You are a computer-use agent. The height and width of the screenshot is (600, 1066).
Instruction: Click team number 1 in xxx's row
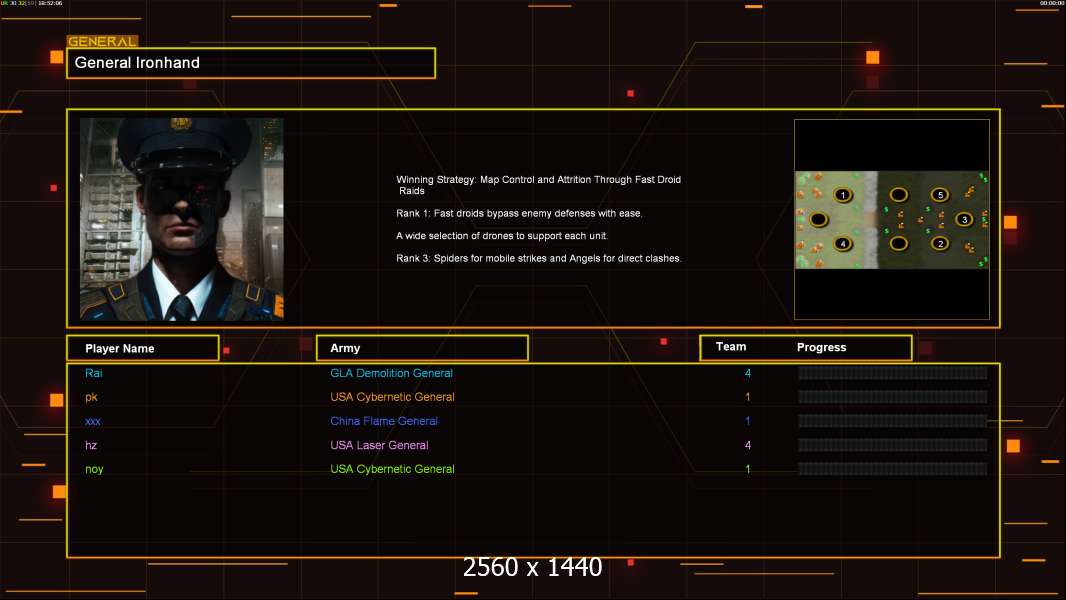748,421
